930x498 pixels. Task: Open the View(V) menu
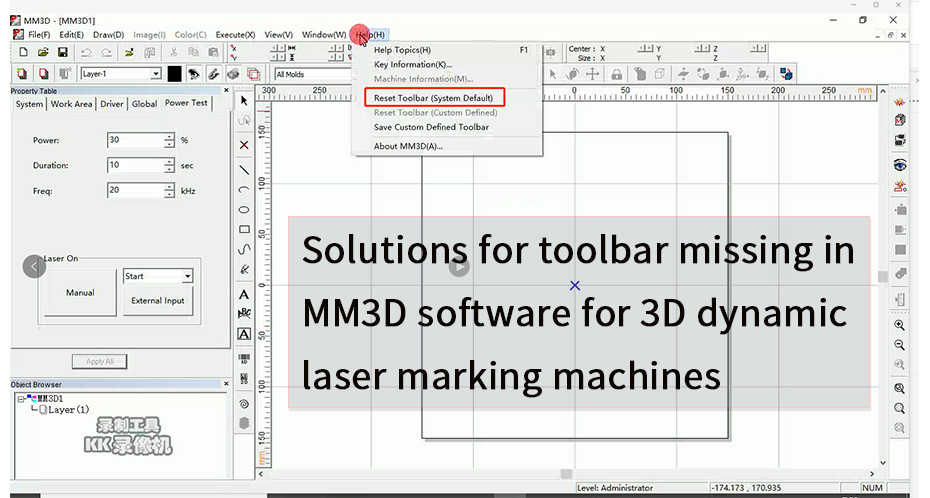[279, 34]
